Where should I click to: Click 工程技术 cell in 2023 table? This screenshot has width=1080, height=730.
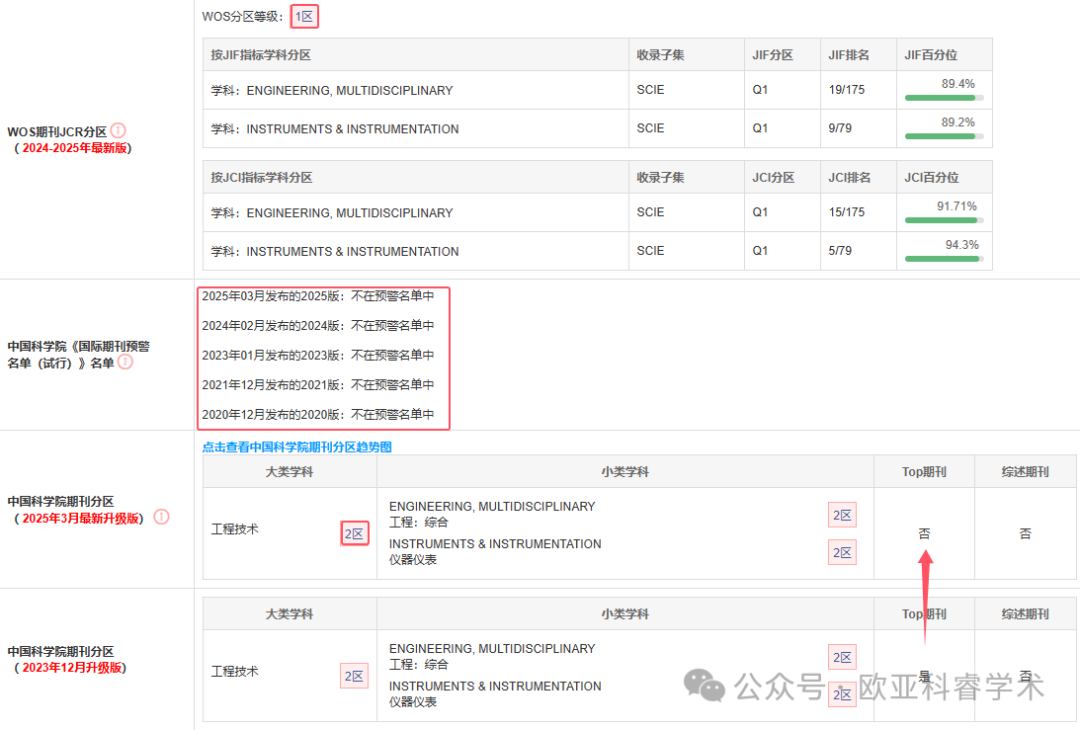tap(234, 671)
